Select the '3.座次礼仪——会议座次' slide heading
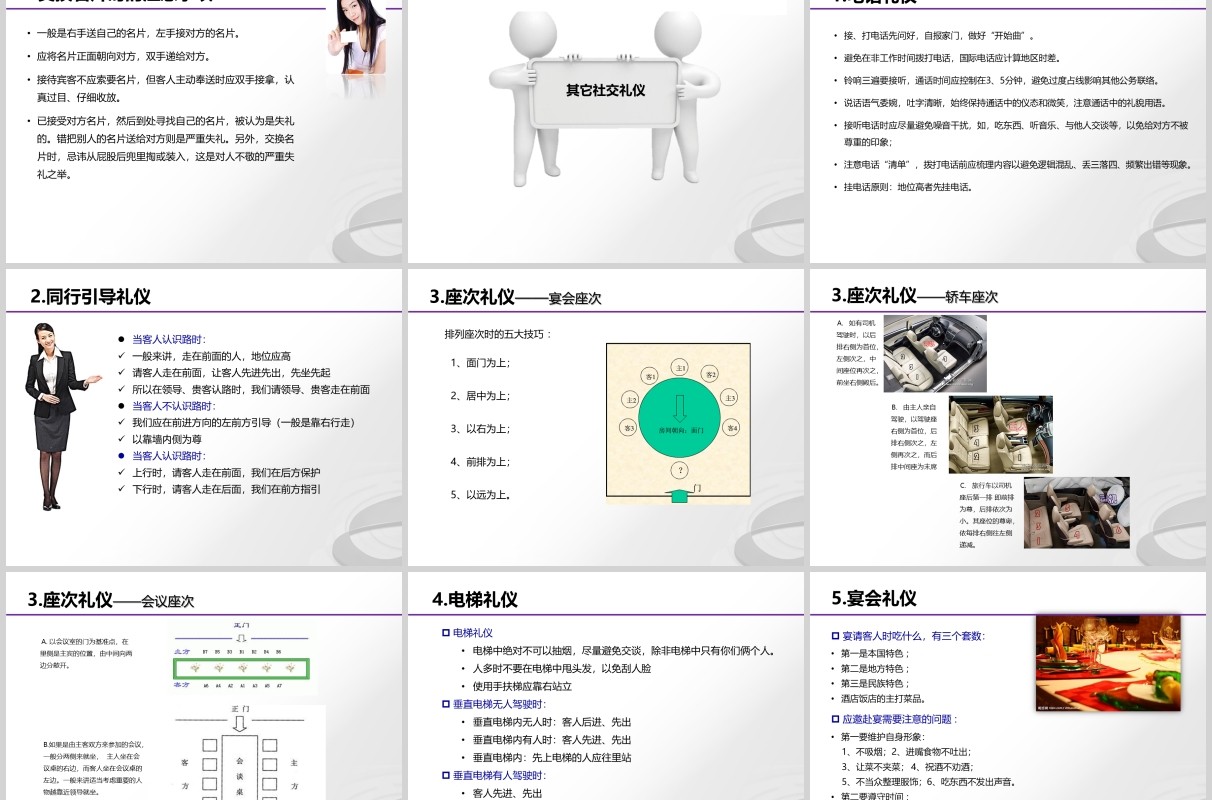This screenshot has width=1212, height=800. [x=111, y=600]
